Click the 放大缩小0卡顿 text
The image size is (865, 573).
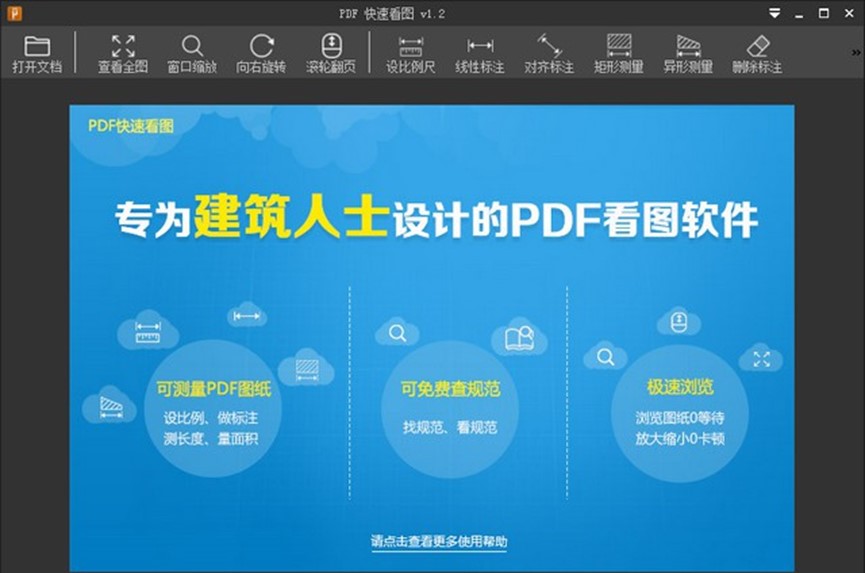(x=680, y=438)
